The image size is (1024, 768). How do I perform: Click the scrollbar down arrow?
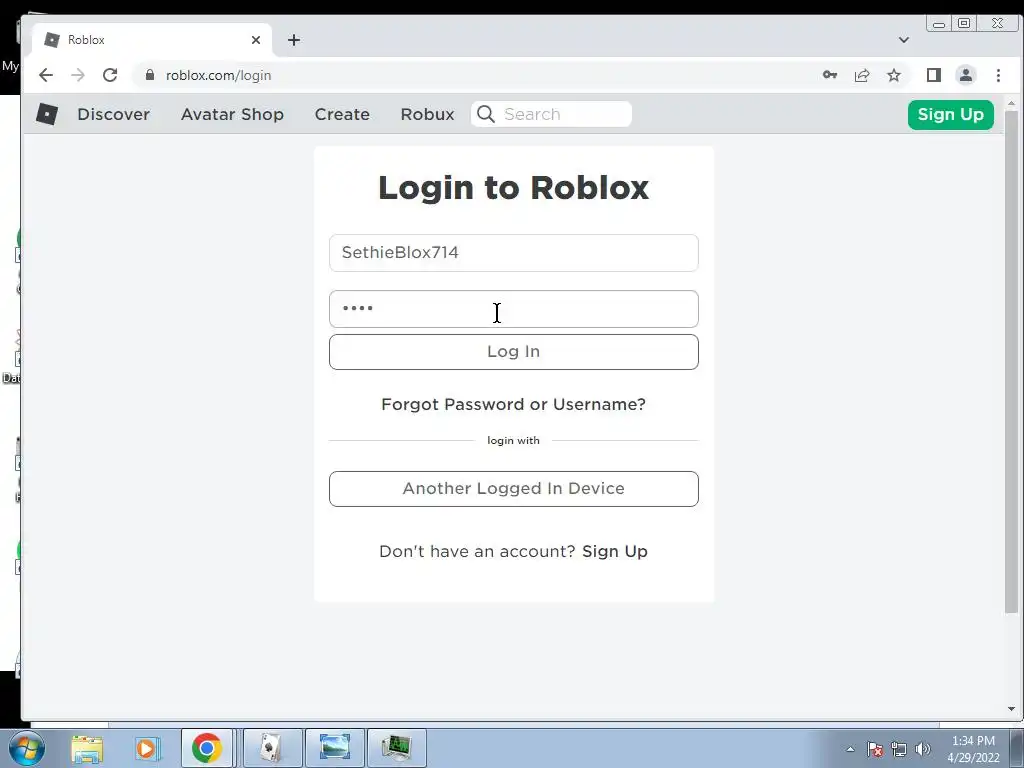(x=1011, y=709)
